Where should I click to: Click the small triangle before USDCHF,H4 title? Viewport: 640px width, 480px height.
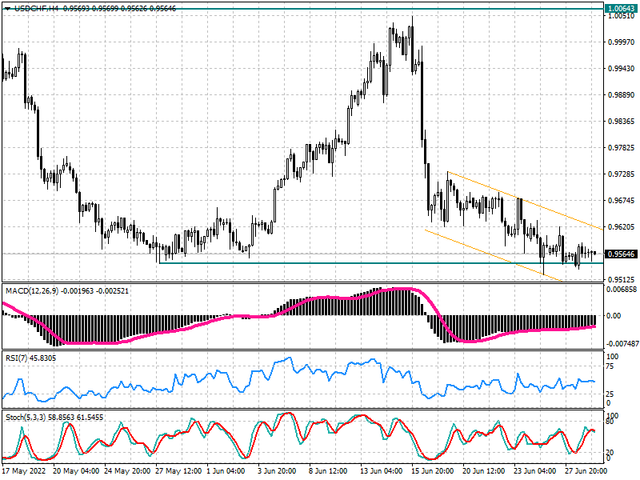pyautogui.click(x=6, y=5)
